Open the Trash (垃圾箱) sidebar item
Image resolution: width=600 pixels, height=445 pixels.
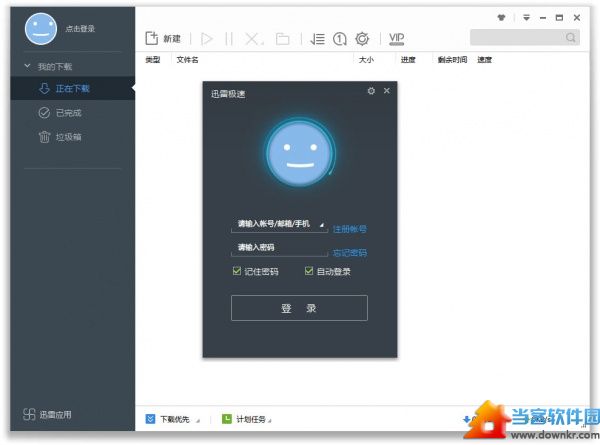[67, 136]
